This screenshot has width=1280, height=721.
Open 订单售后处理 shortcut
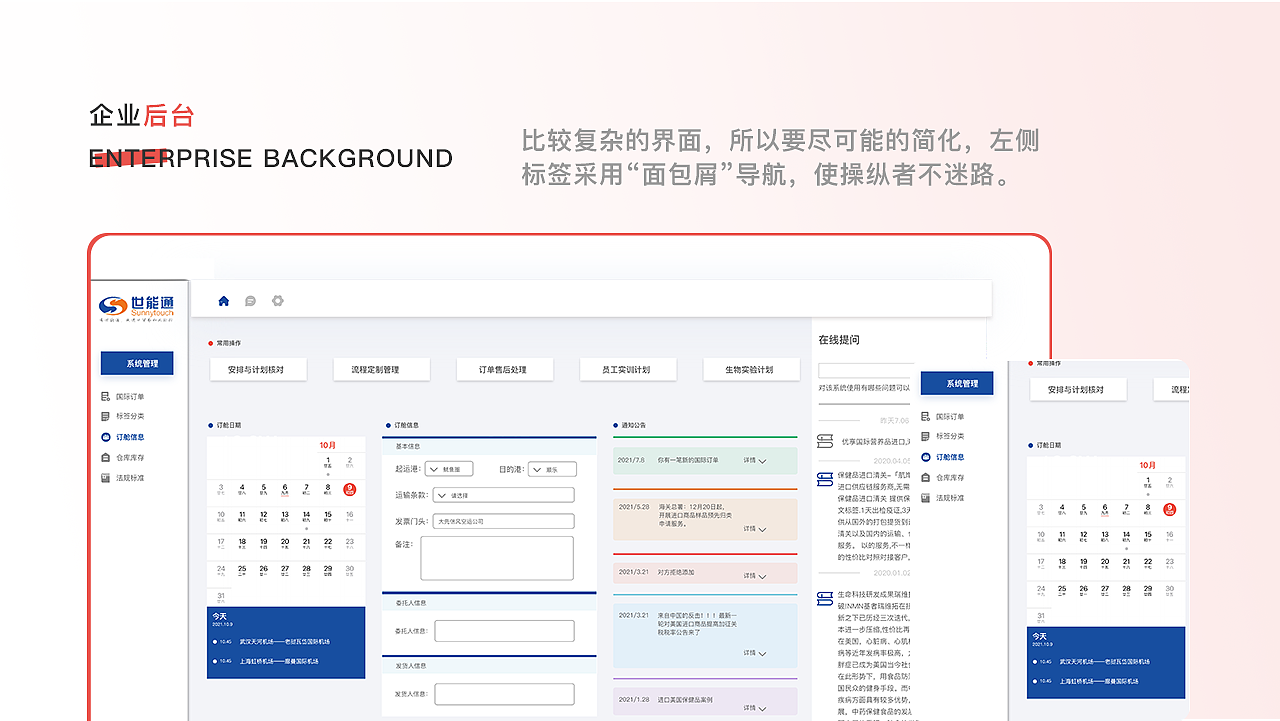(x=505, y=370)
